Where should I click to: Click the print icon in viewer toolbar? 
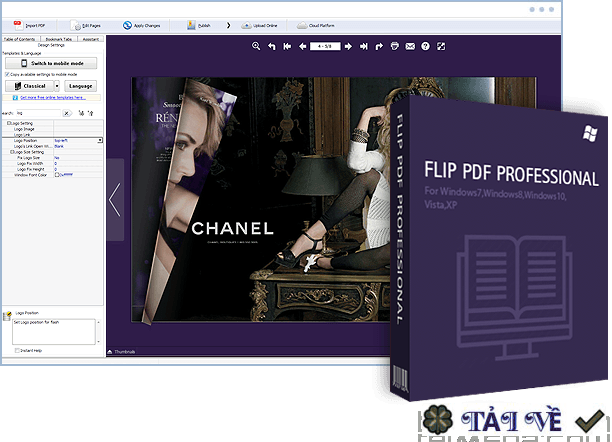pyautogui.click(x=395, y=46)
